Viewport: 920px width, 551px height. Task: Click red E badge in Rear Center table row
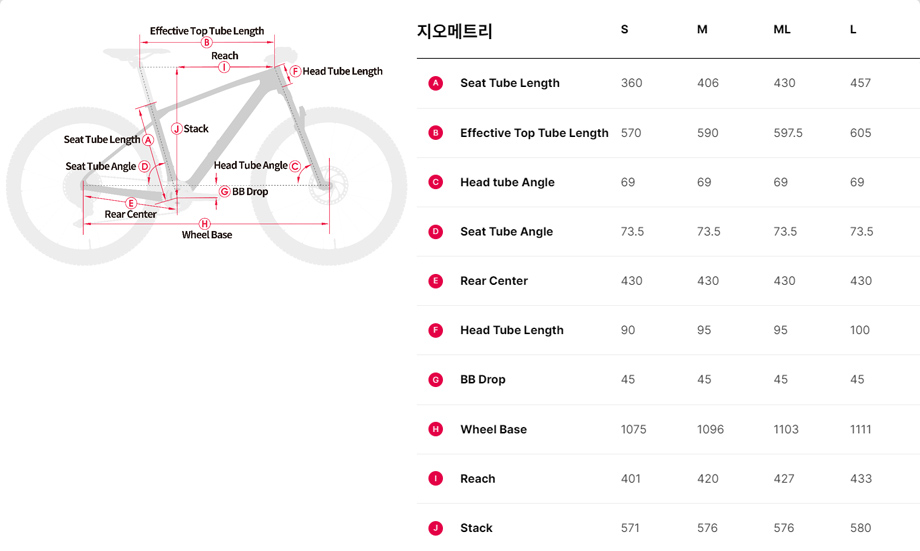pyautogui.click(x=435, y=281)
